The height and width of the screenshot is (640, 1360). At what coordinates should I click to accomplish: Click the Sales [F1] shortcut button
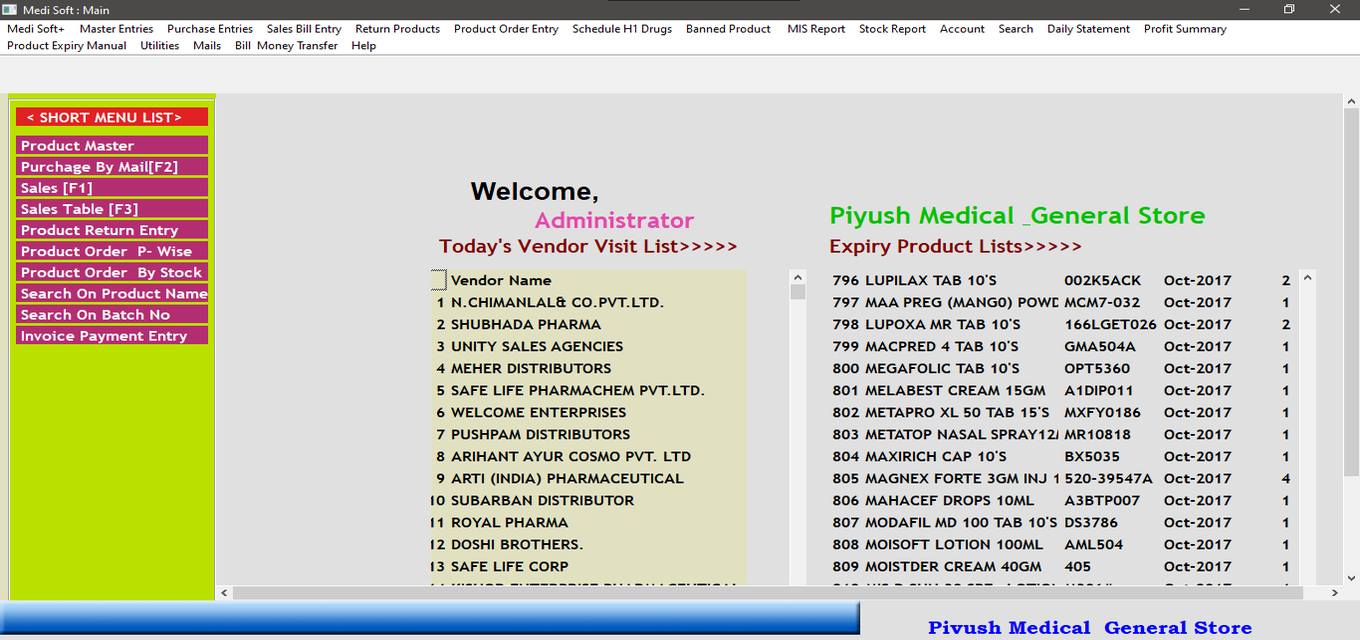[112, 188]
